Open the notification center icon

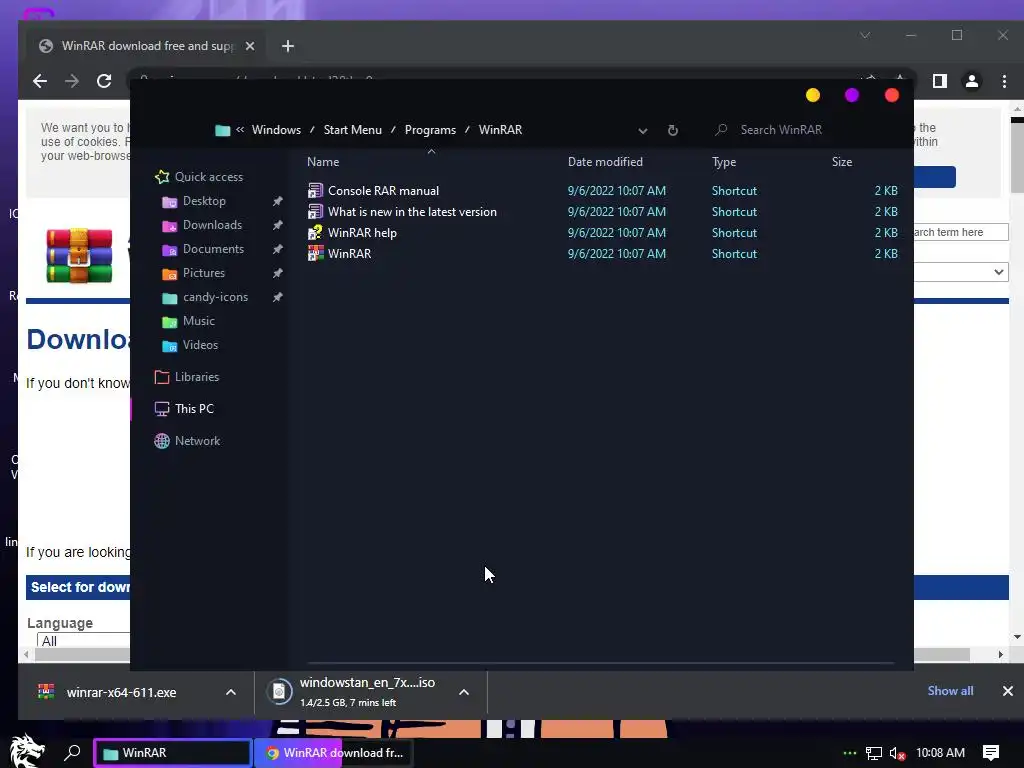(x=991, y=753)
